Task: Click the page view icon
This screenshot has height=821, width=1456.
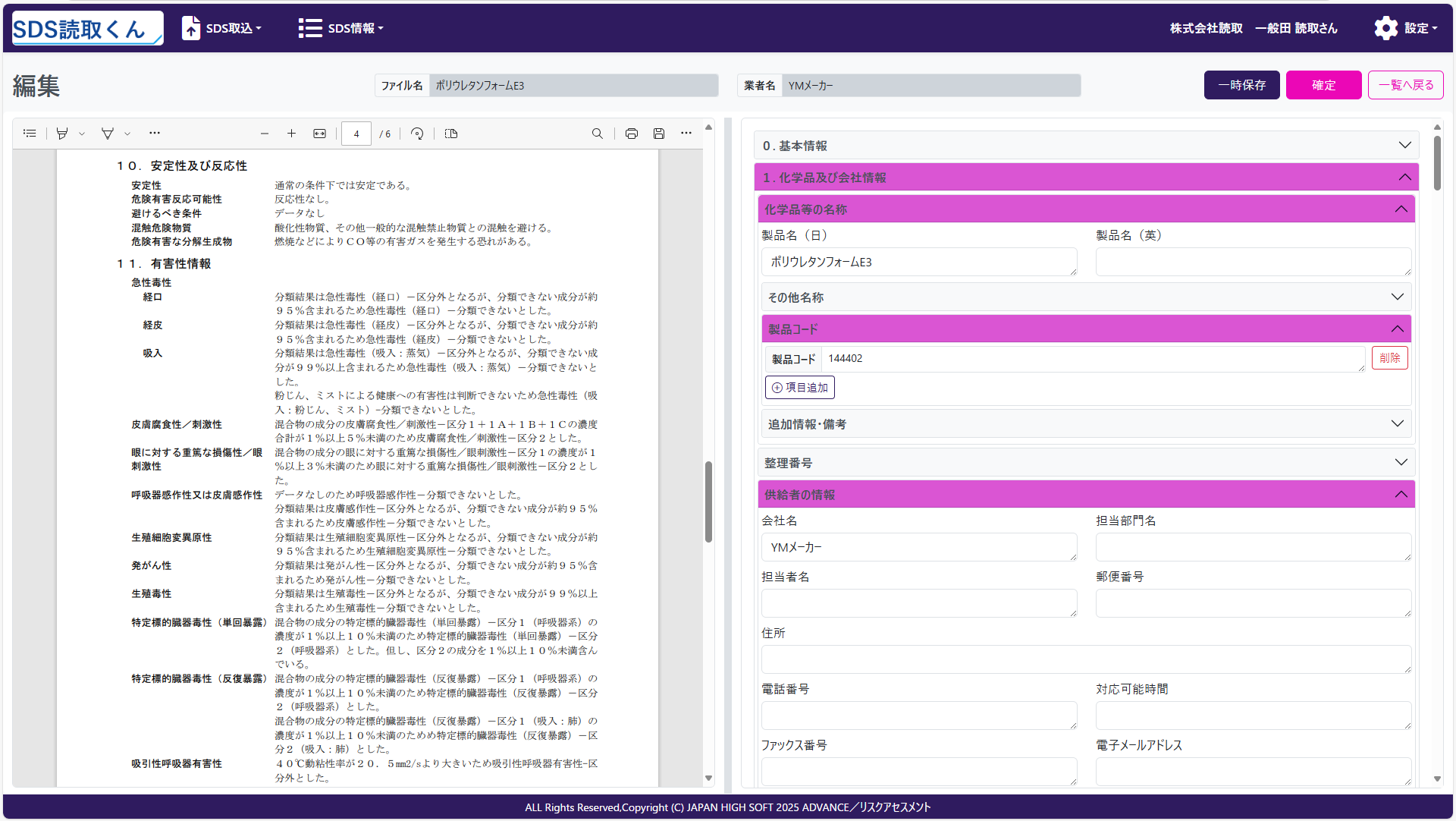Action: pyautogui.click(x=451, y=134)
